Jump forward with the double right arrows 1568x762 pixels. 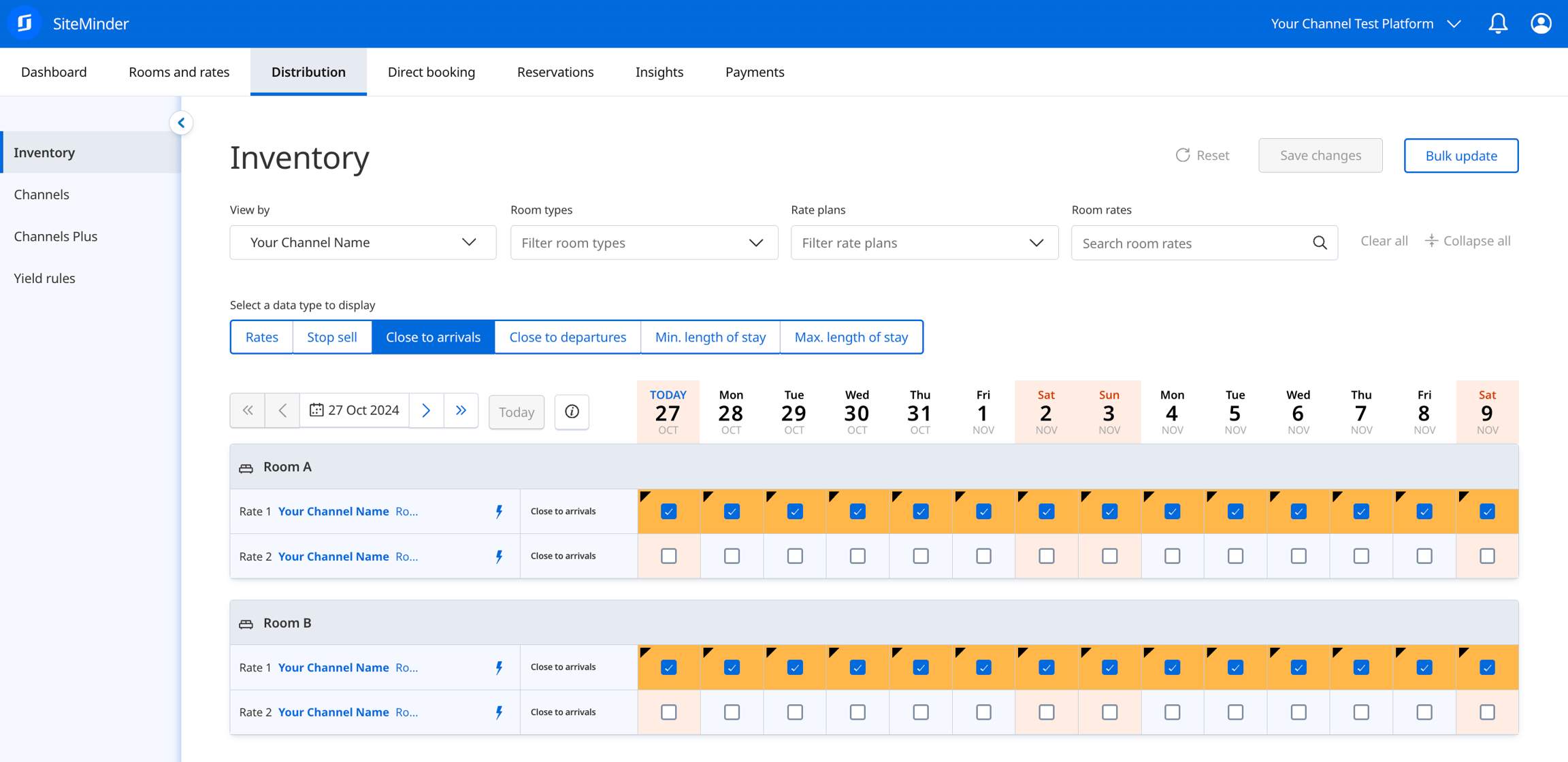coord(461,410)
